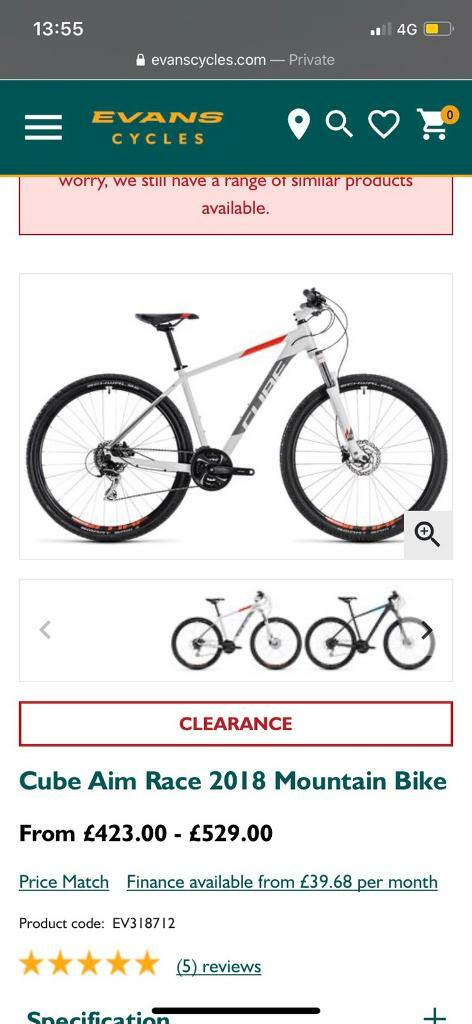Click the CLEARANCE banner button
This screenshot has height=1024, width=472.
(236, 724)
